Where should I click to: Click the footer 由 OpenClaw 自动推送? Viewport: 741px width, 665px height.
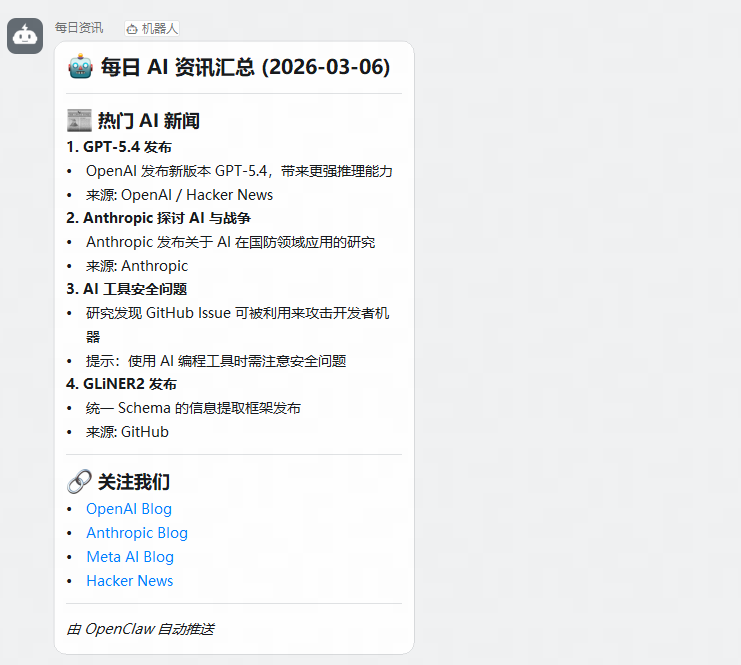point(140,629)
